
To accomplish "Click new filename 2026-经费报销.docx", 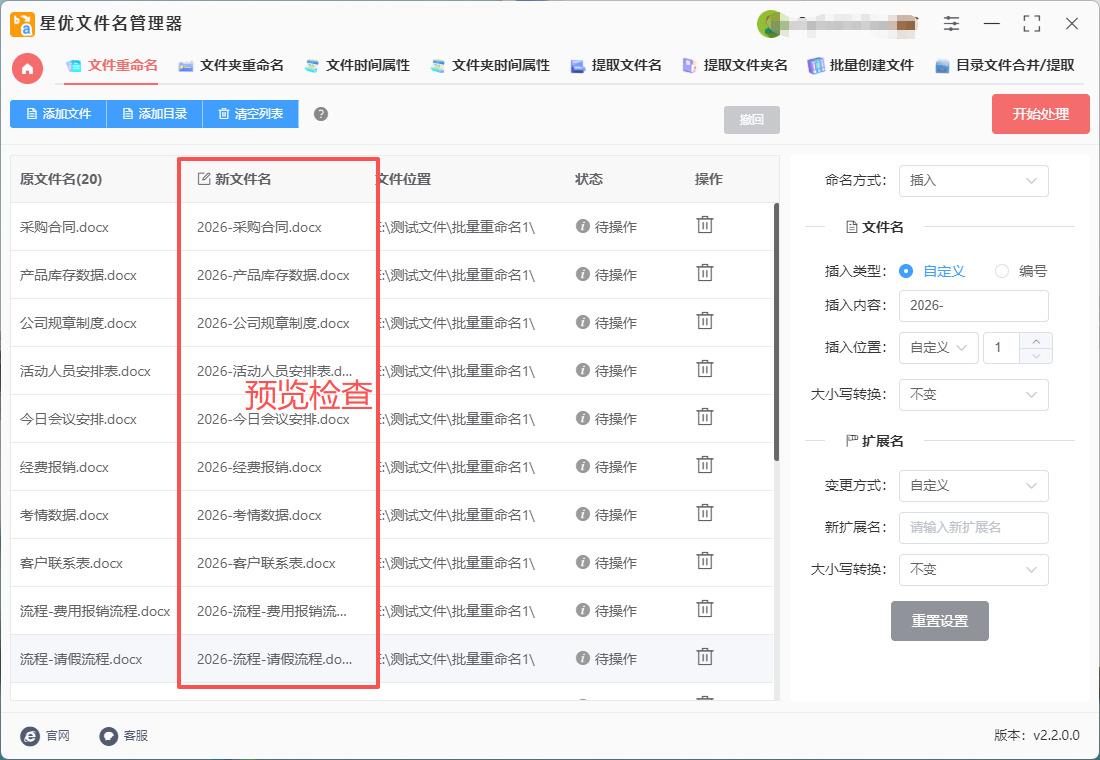I will point(259,467).
